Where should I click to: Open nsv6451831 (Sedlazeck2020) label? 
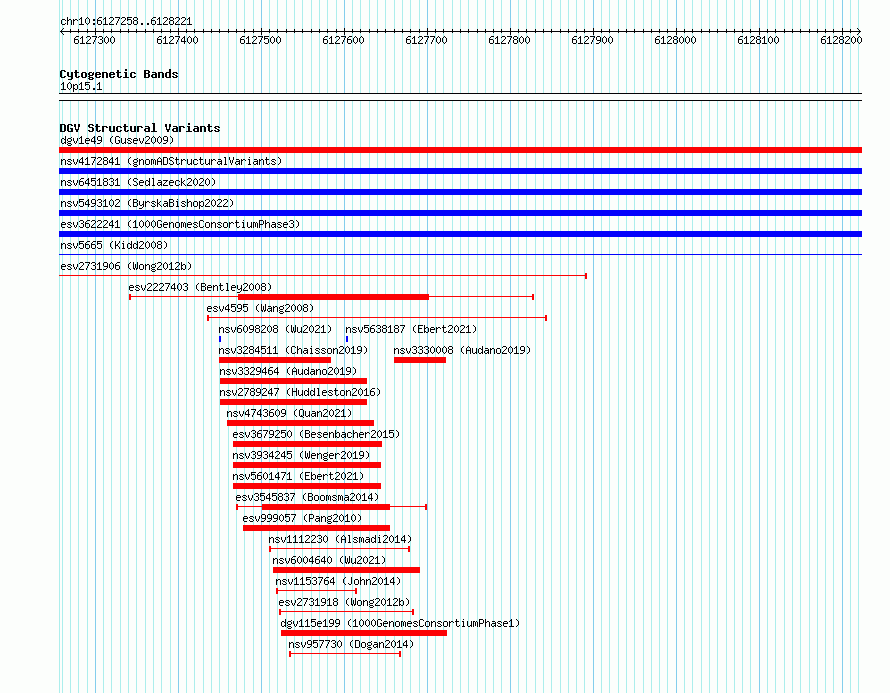click(x=138, y=182)
